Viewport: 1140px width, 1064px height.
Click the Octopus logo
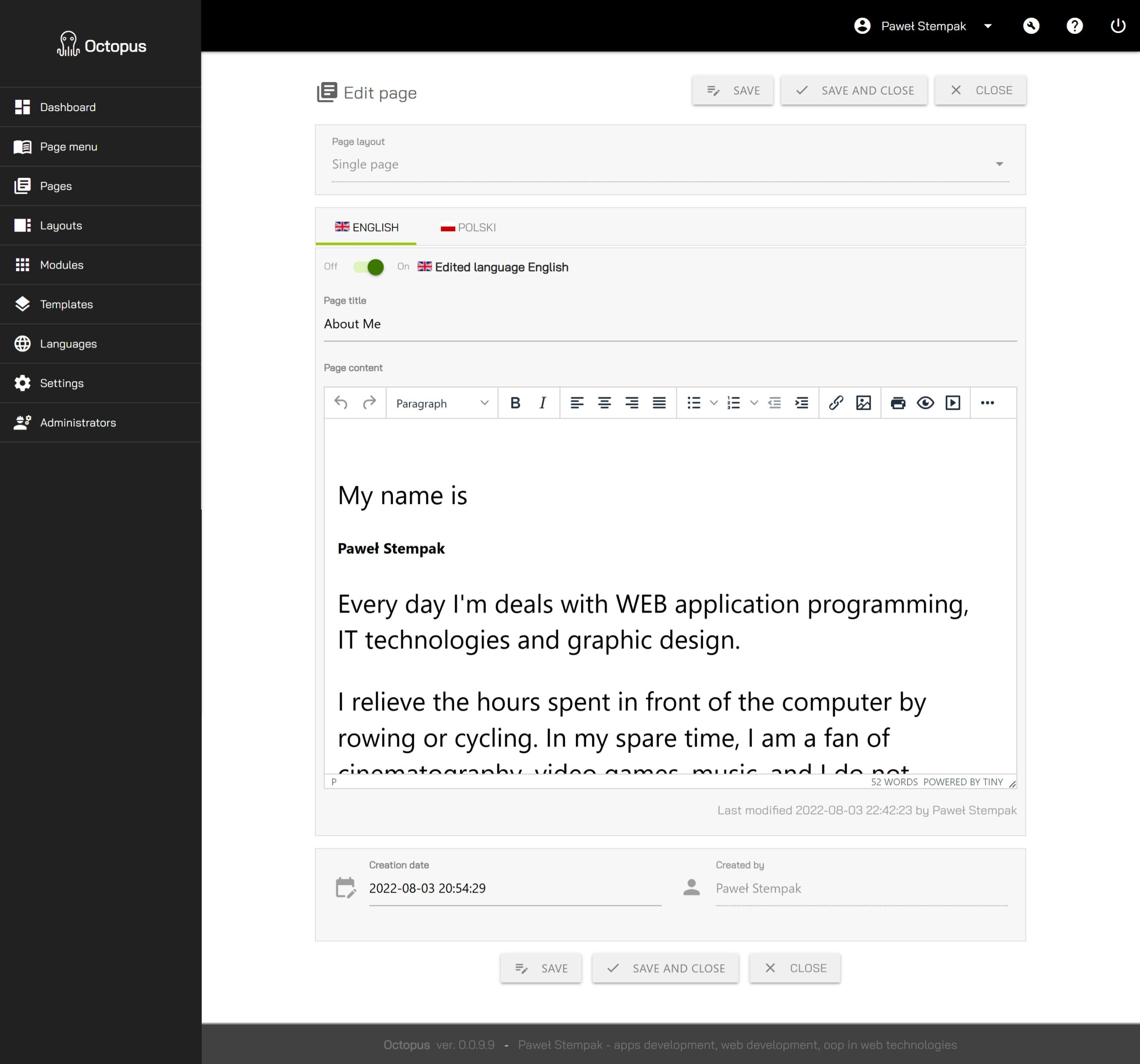102,44
